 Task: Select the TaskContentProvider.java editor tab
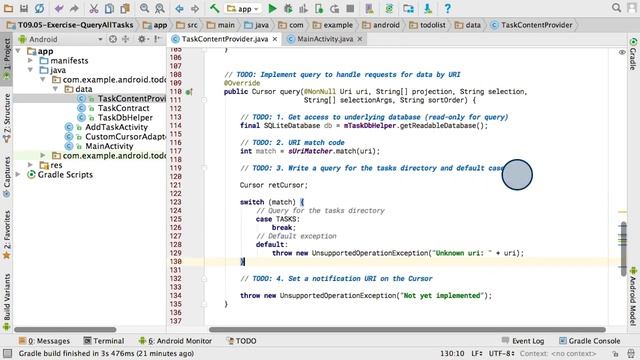[x=225, y=39]
